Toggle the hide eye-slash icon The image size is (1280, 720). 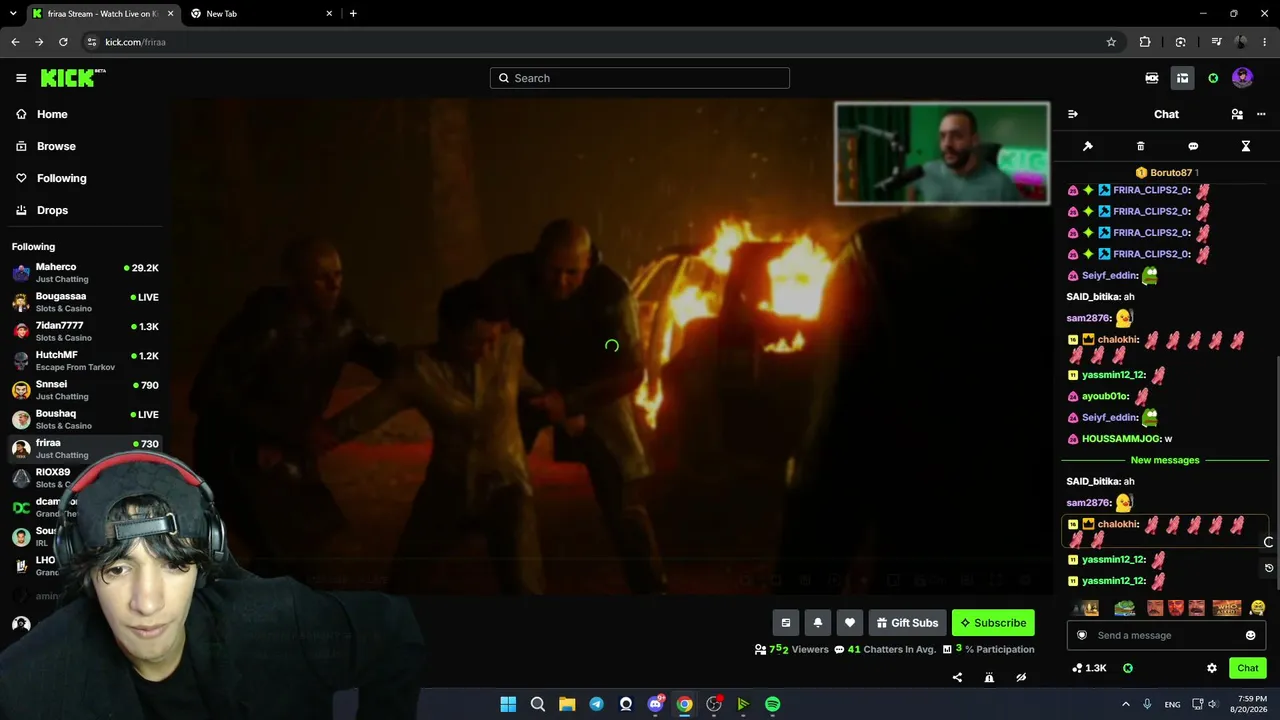pos(1021,677)
